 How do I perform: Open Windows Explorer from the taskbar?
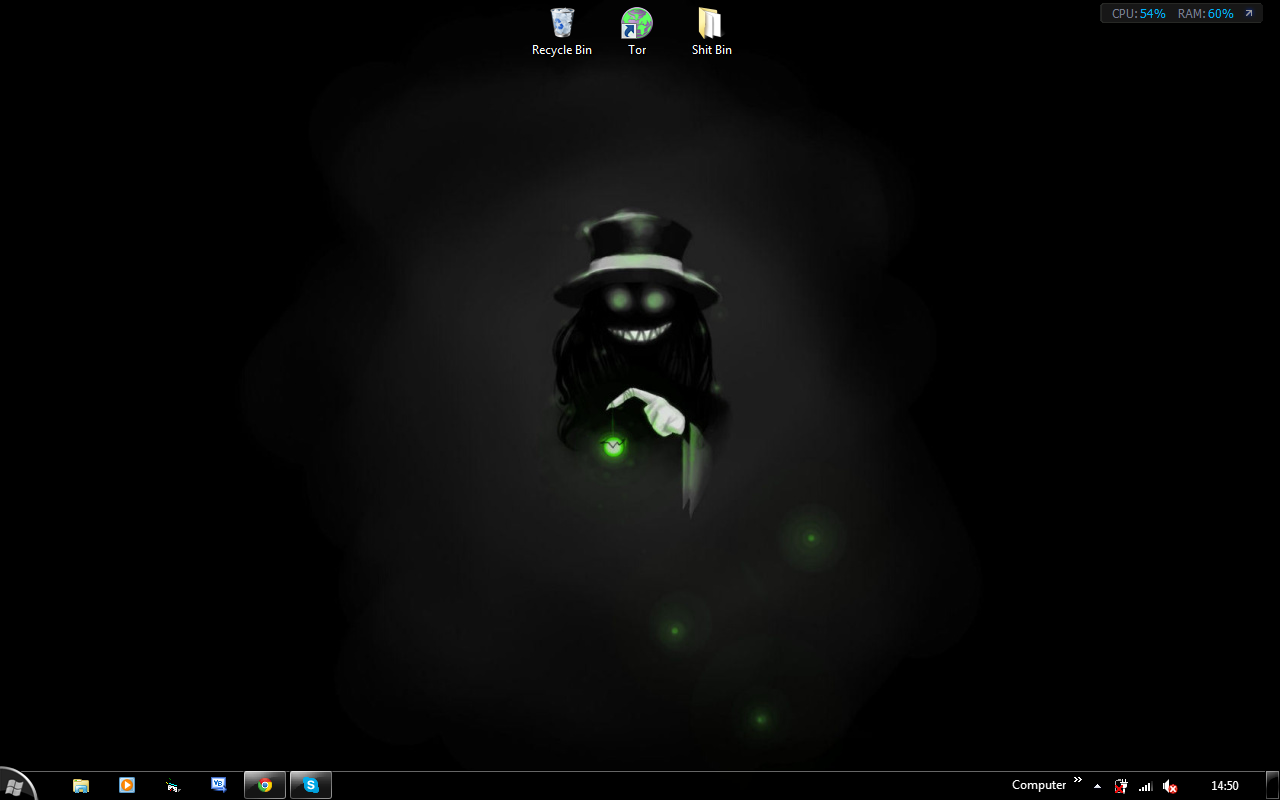[81, 786]
